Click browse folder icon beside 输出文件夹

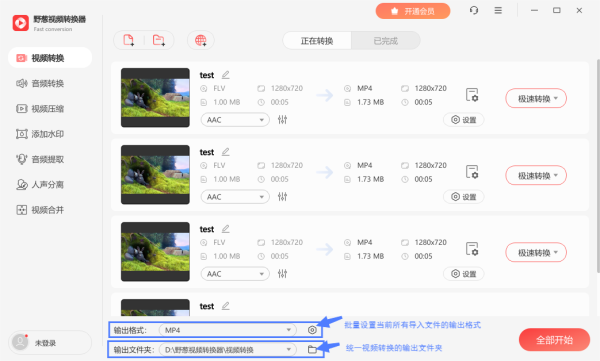tap(312, 349)
